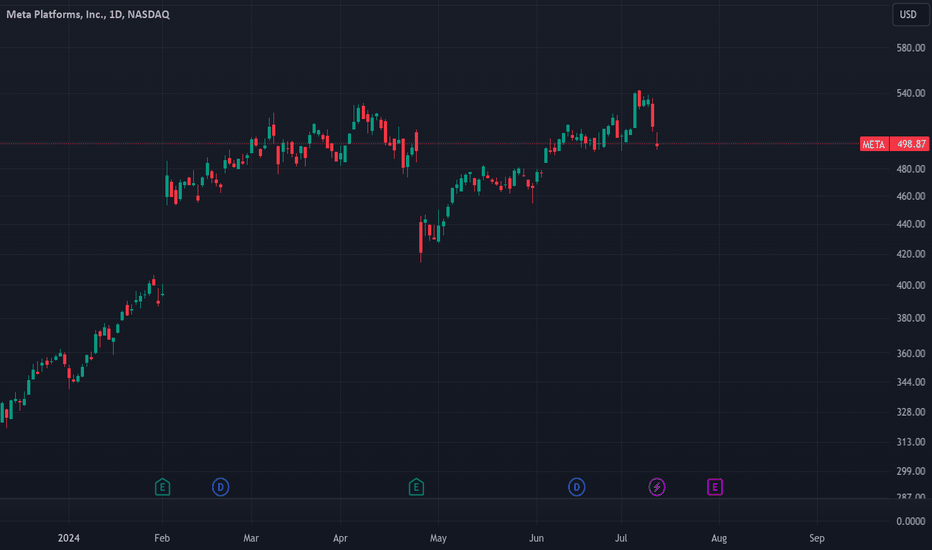Click the 460.00 price axis label
Image resolution: width=932 pixels, height=550 pixels.
pyautogui.click(x=911, y=196)
